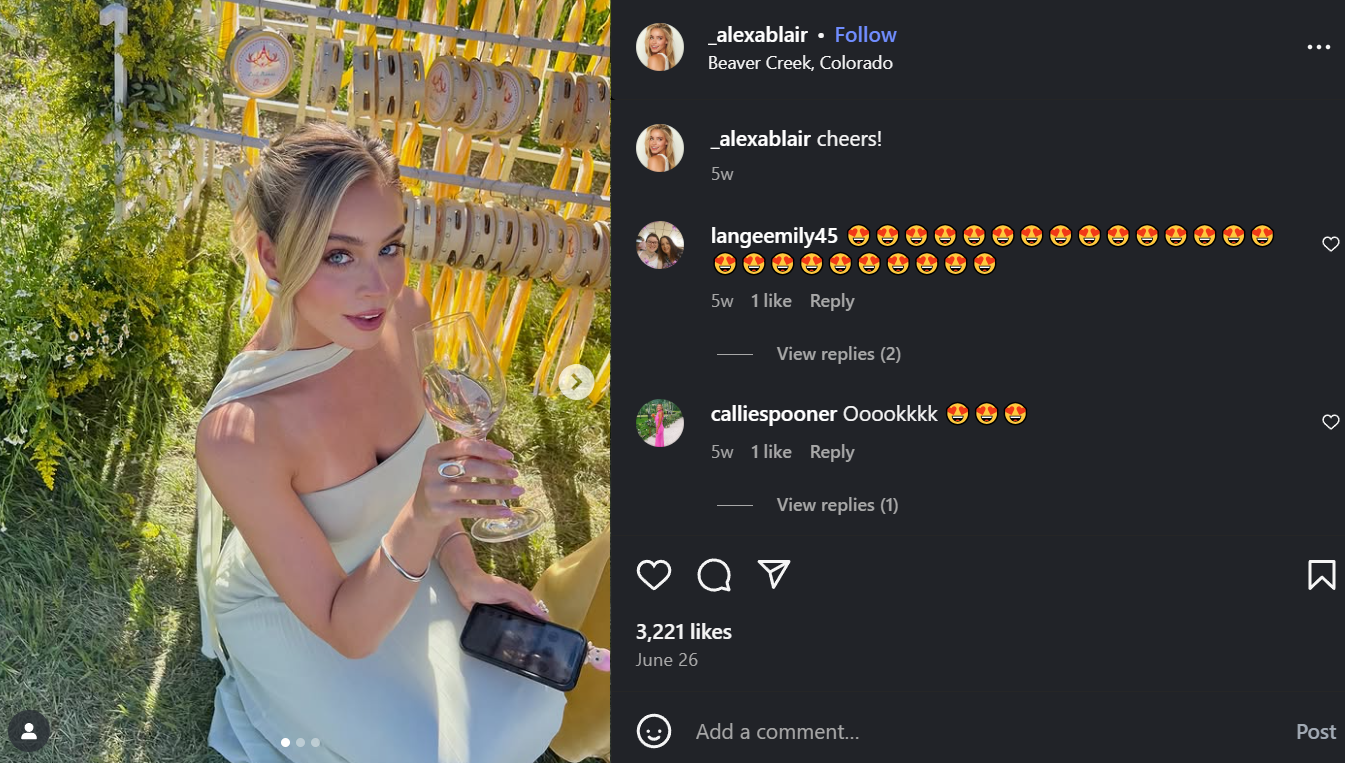Go to next photo with arrow
1345x763 pixels.
click(576, 382)
